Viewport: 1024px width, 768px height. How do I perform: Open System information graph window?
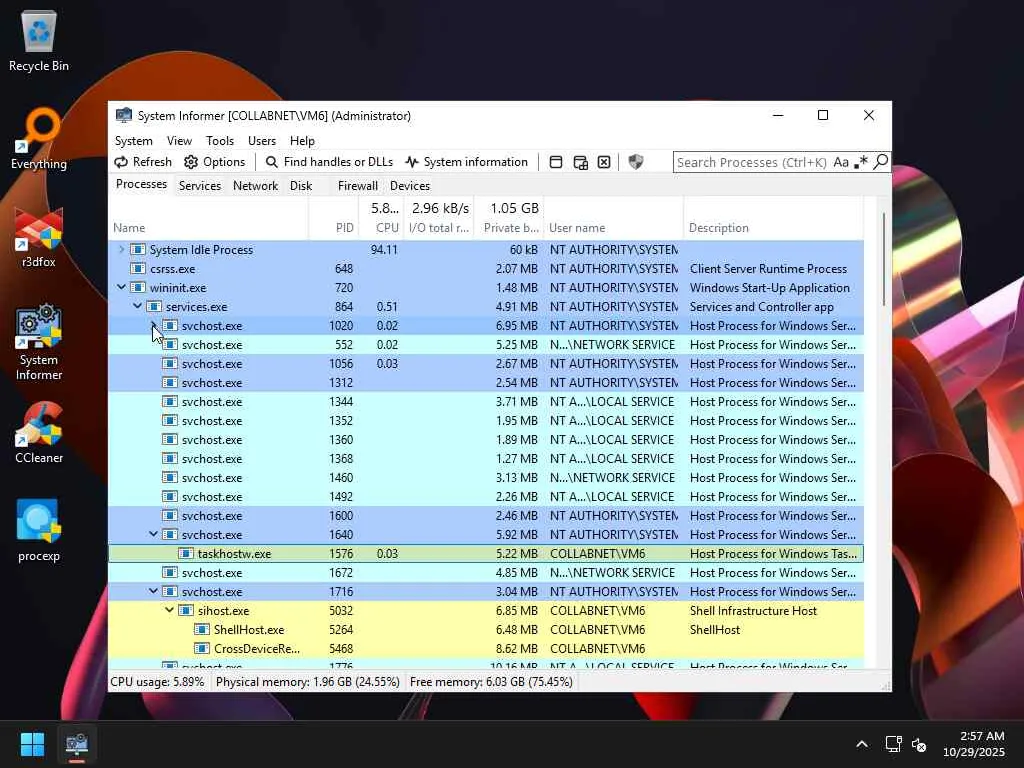[466, 162]
